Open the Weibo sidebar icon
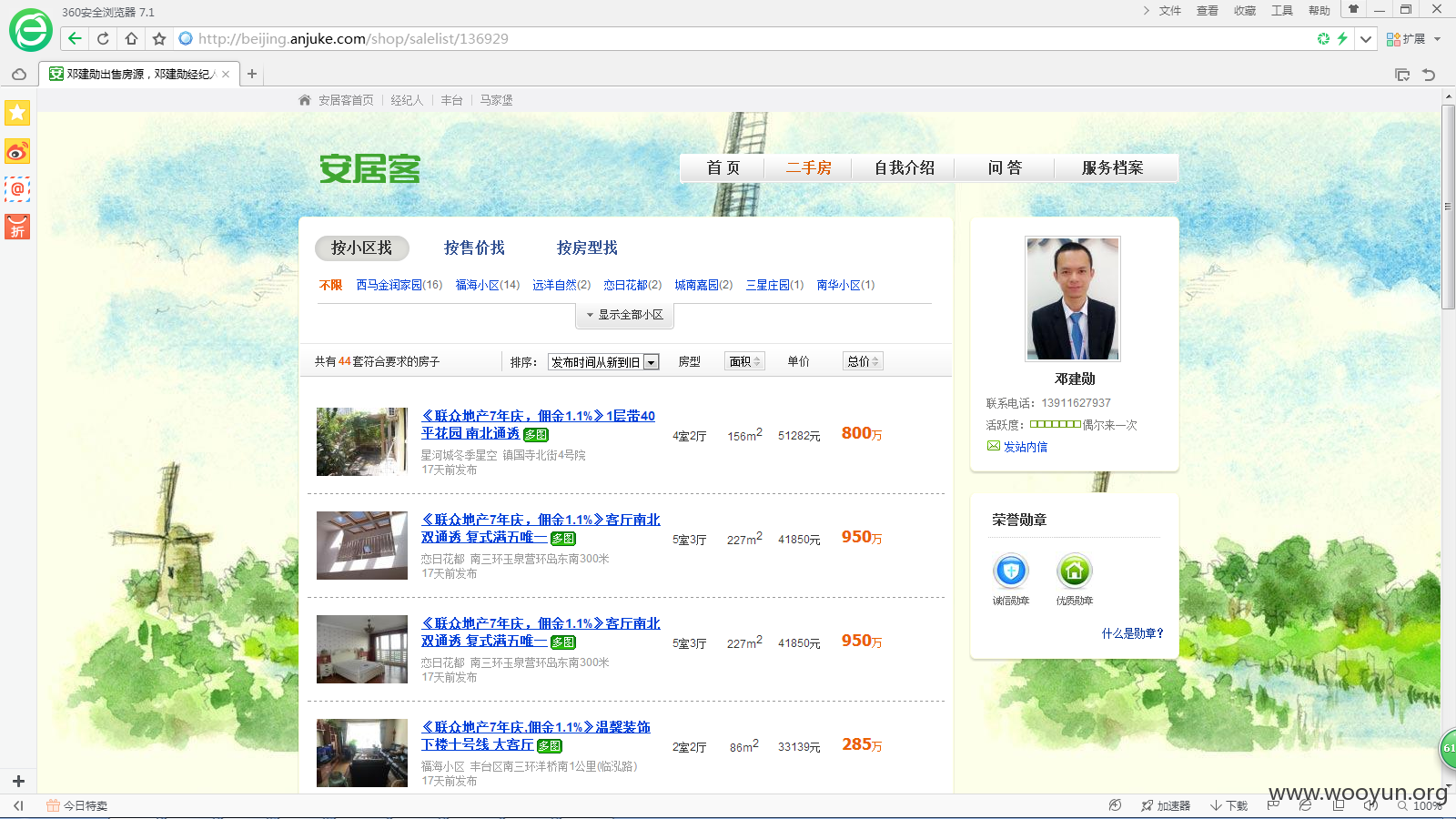The width and height of the screenshot is (1456, 819). [17, 151]
